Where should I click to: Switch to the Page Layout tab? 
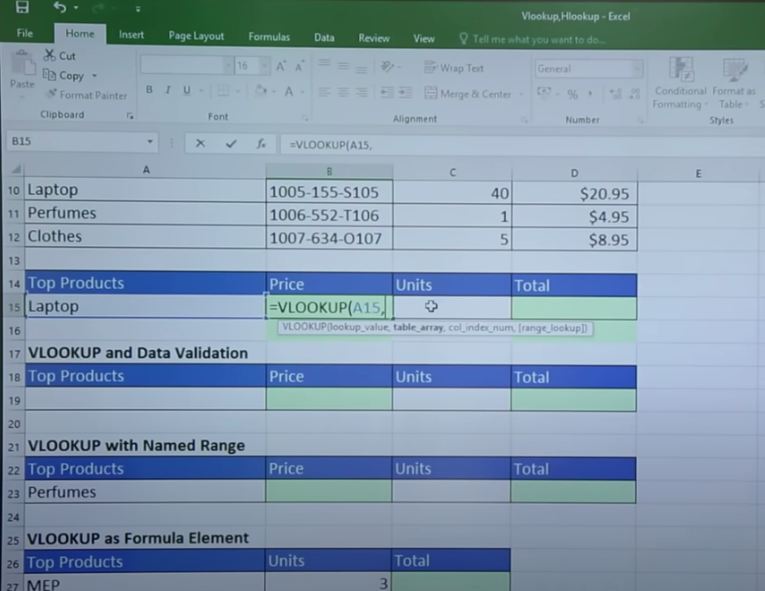[x=196, y=36]
